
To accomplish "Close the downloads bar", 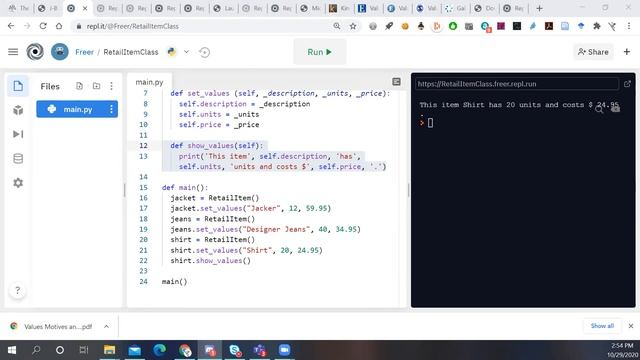I will [x=631, y=326].
